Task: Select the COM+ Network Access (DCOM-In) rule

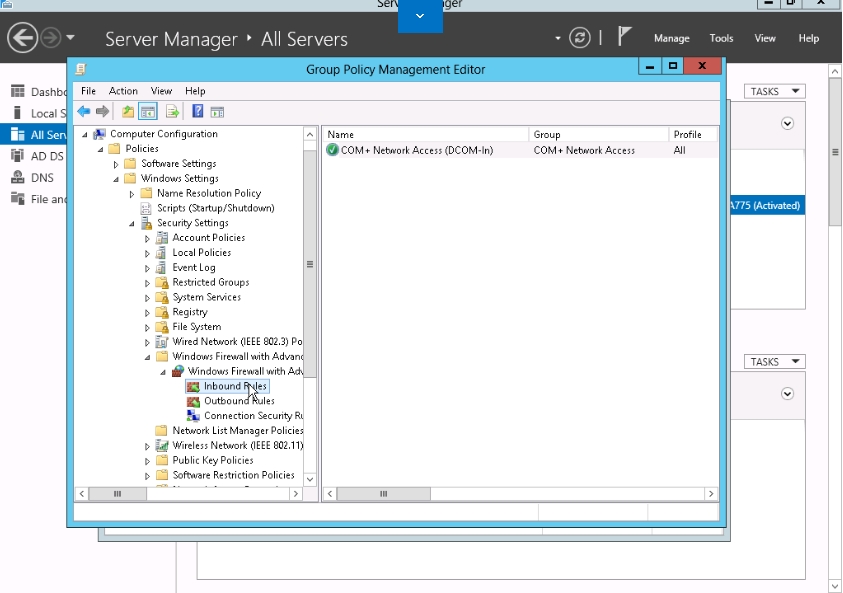Action: tap(520, 150)
